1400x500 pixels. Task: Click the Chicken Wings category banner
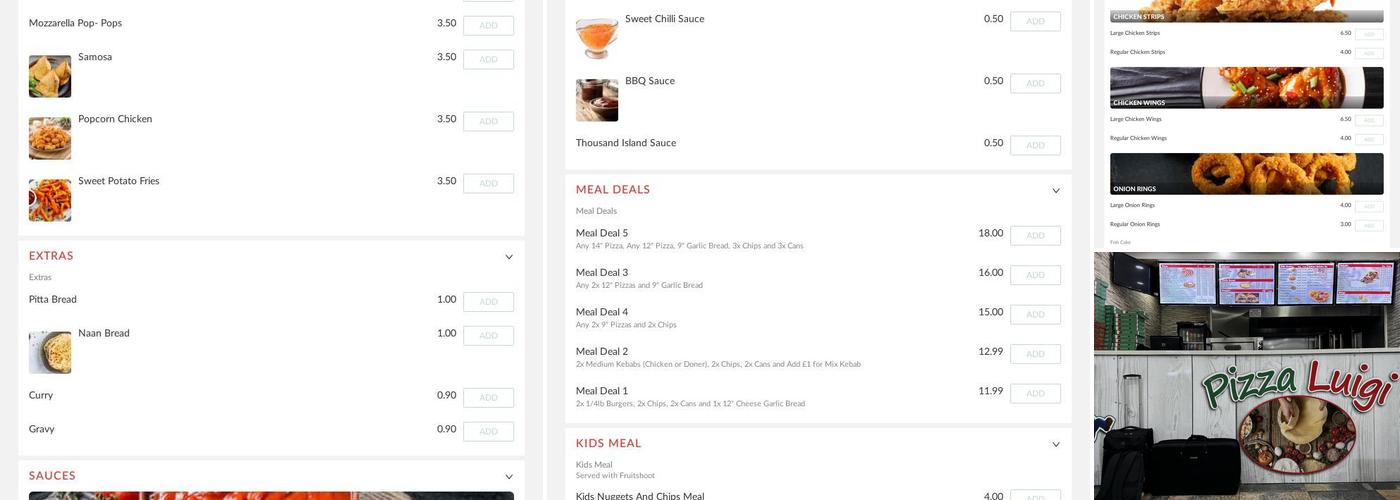click(x=1246, y=88)
